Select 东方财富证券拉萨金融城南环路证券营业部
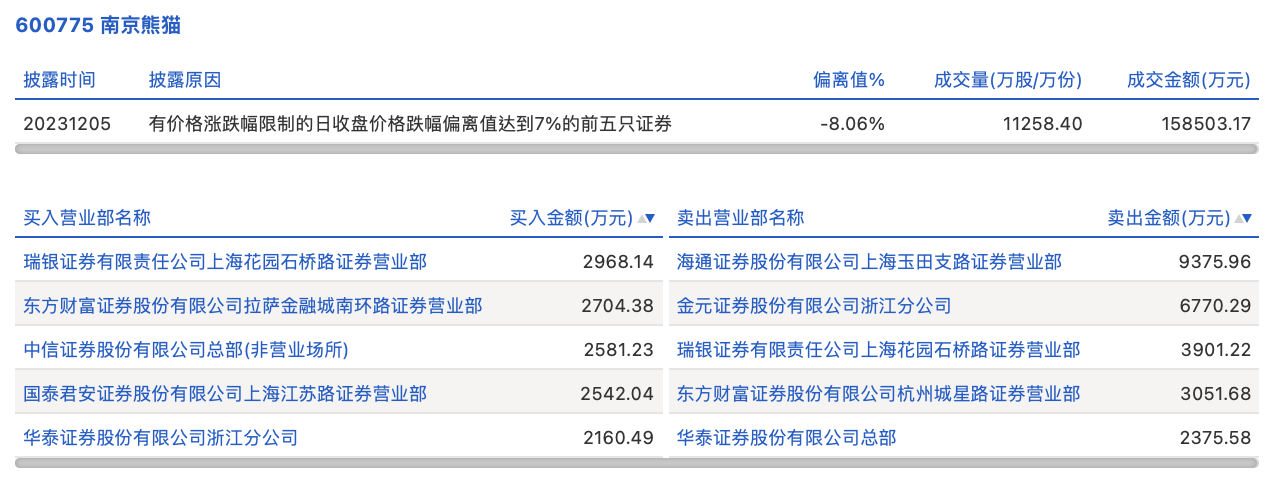This screenshot has height=484, width=1270. coord(252,306)
